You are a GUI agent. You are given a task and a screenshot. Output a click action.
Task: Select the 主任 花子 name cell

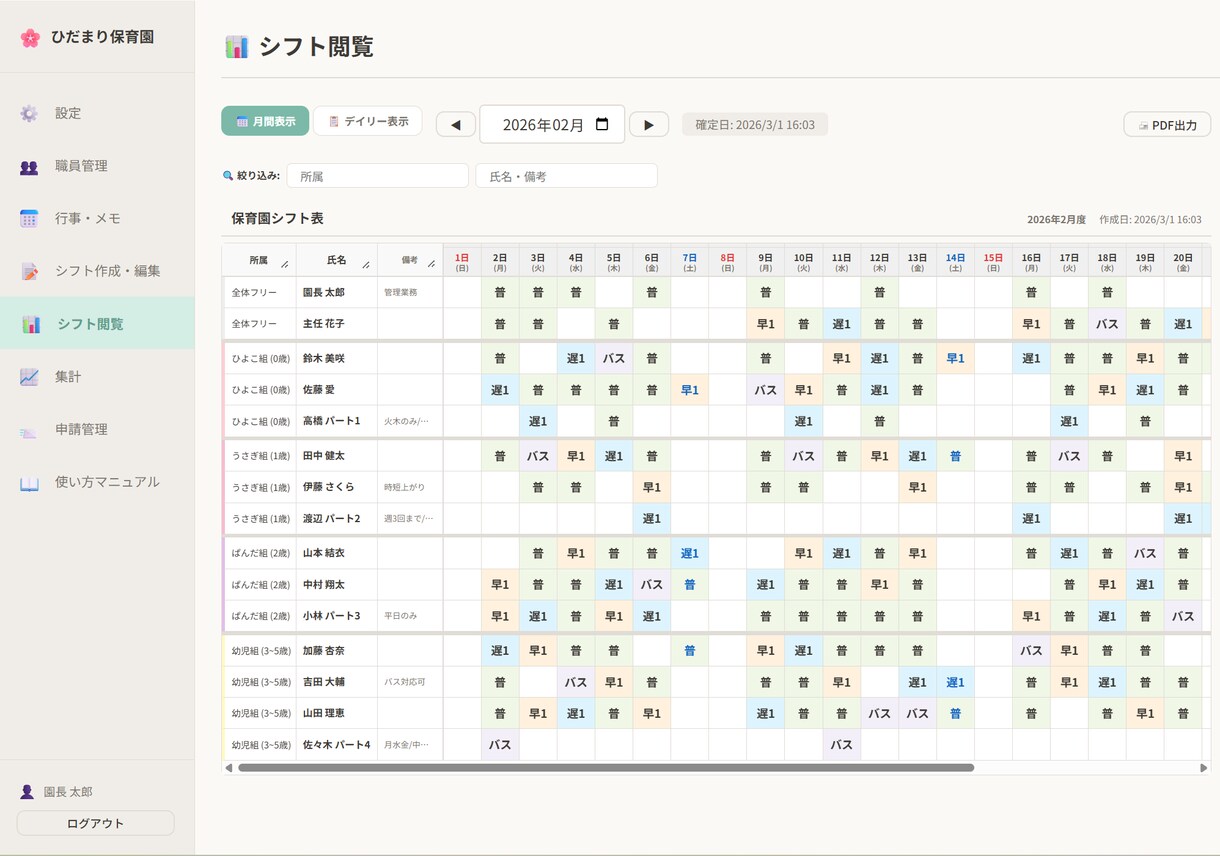(337, 324)
